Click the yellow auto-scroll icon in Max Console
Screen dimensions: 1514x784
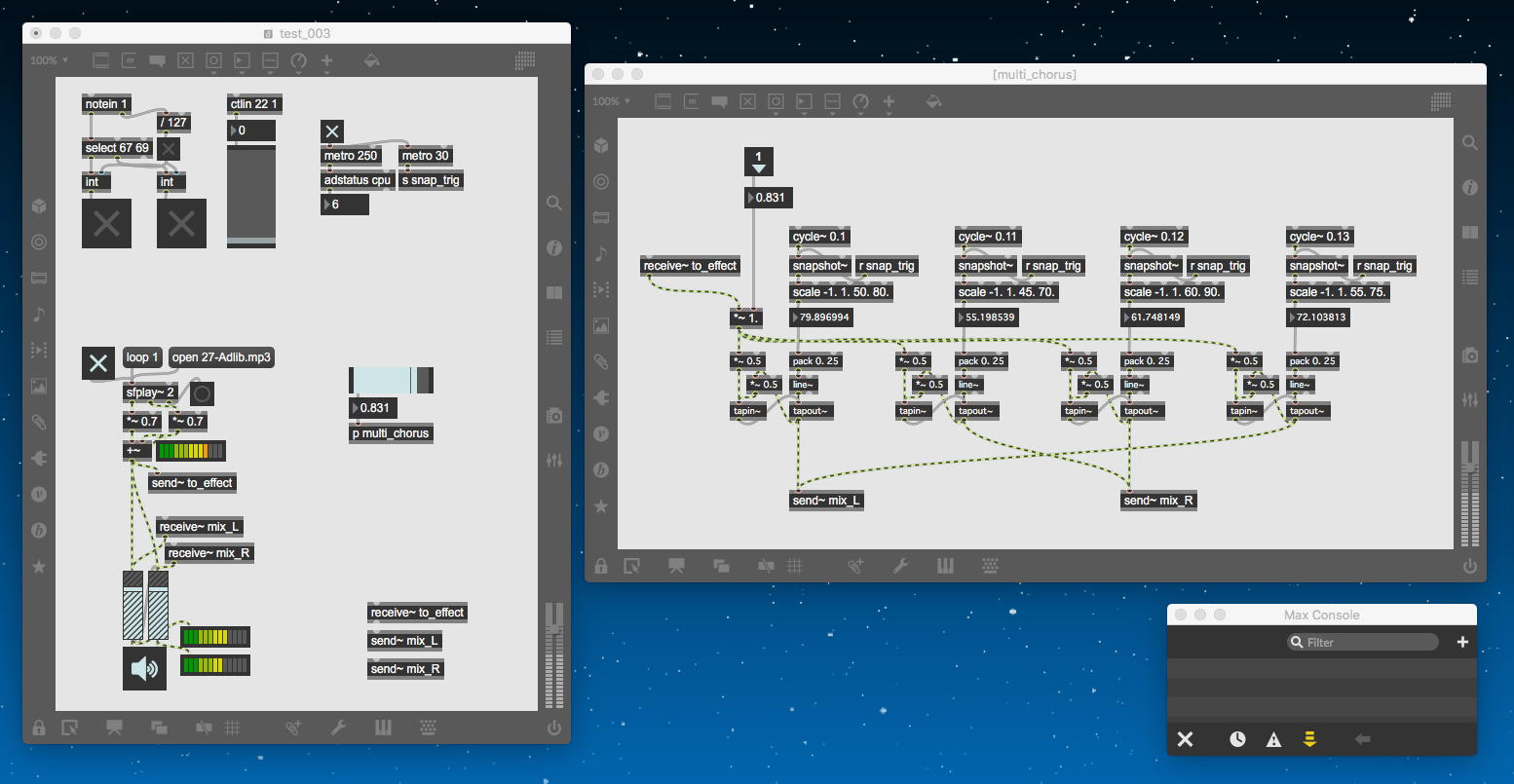click(1309, 739)
